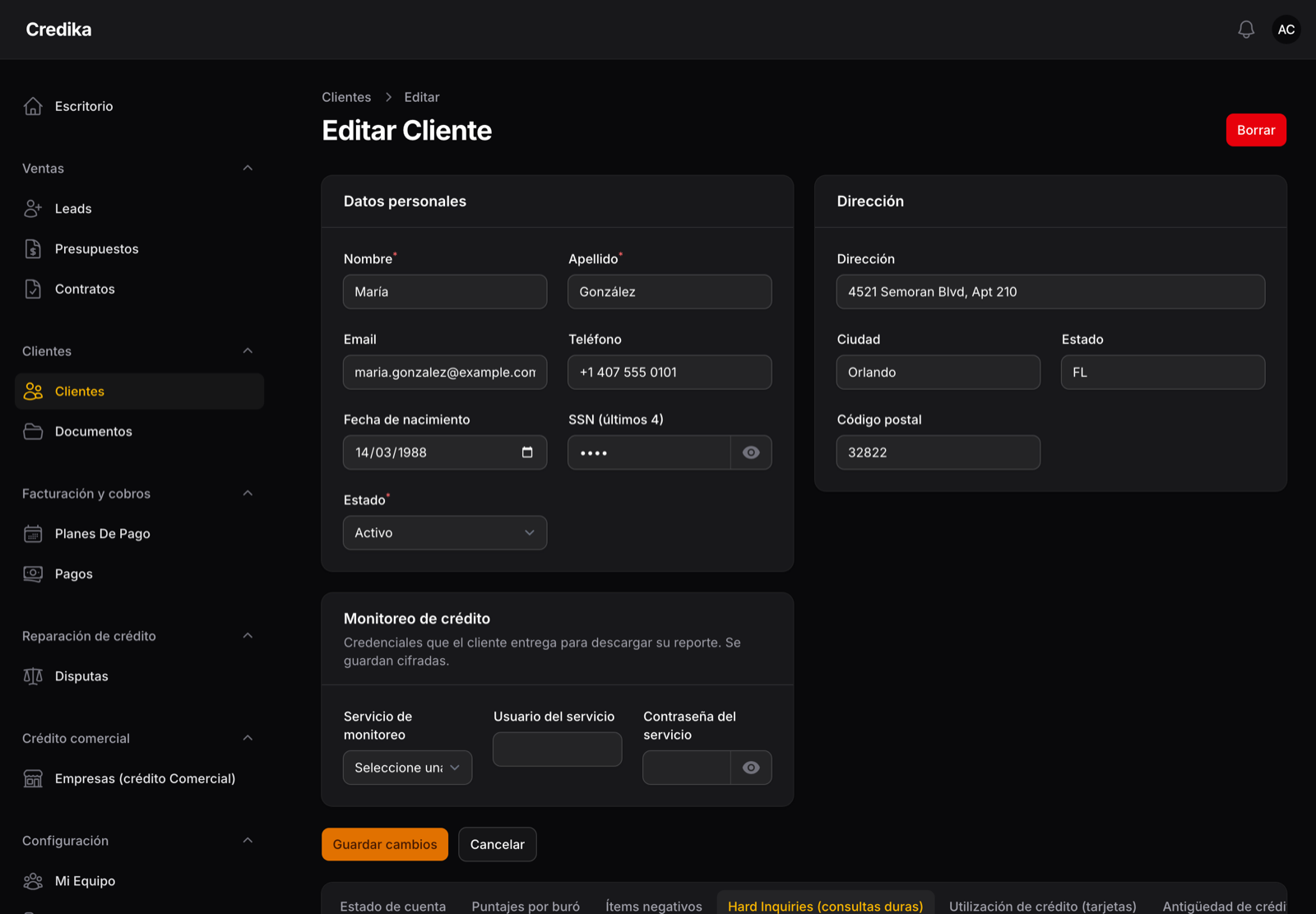
Task: Click the red Borrar button
Action: point(1256,130)
